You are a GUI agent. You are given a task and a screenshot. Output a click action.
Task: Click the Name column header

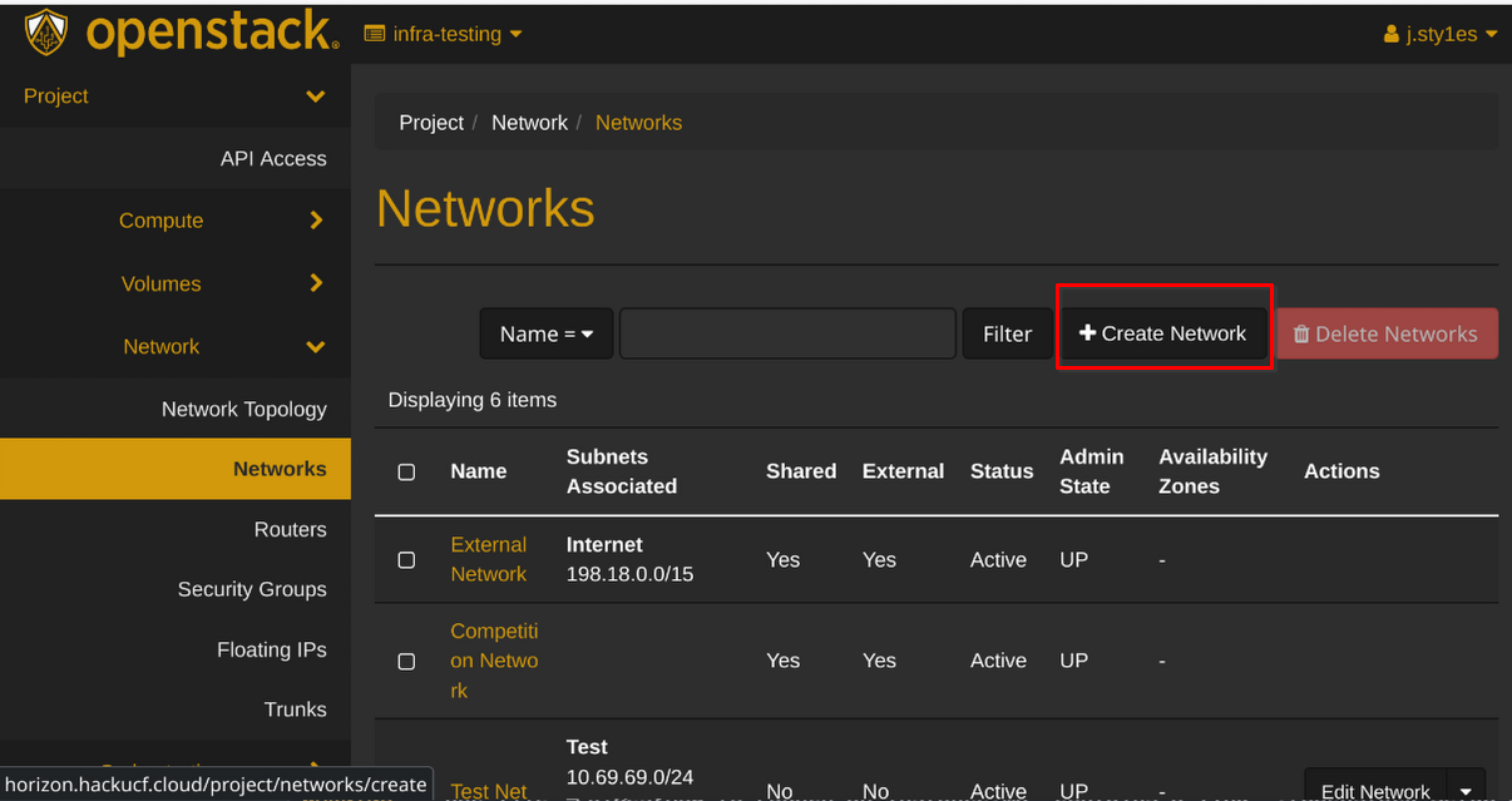point(478,471)
